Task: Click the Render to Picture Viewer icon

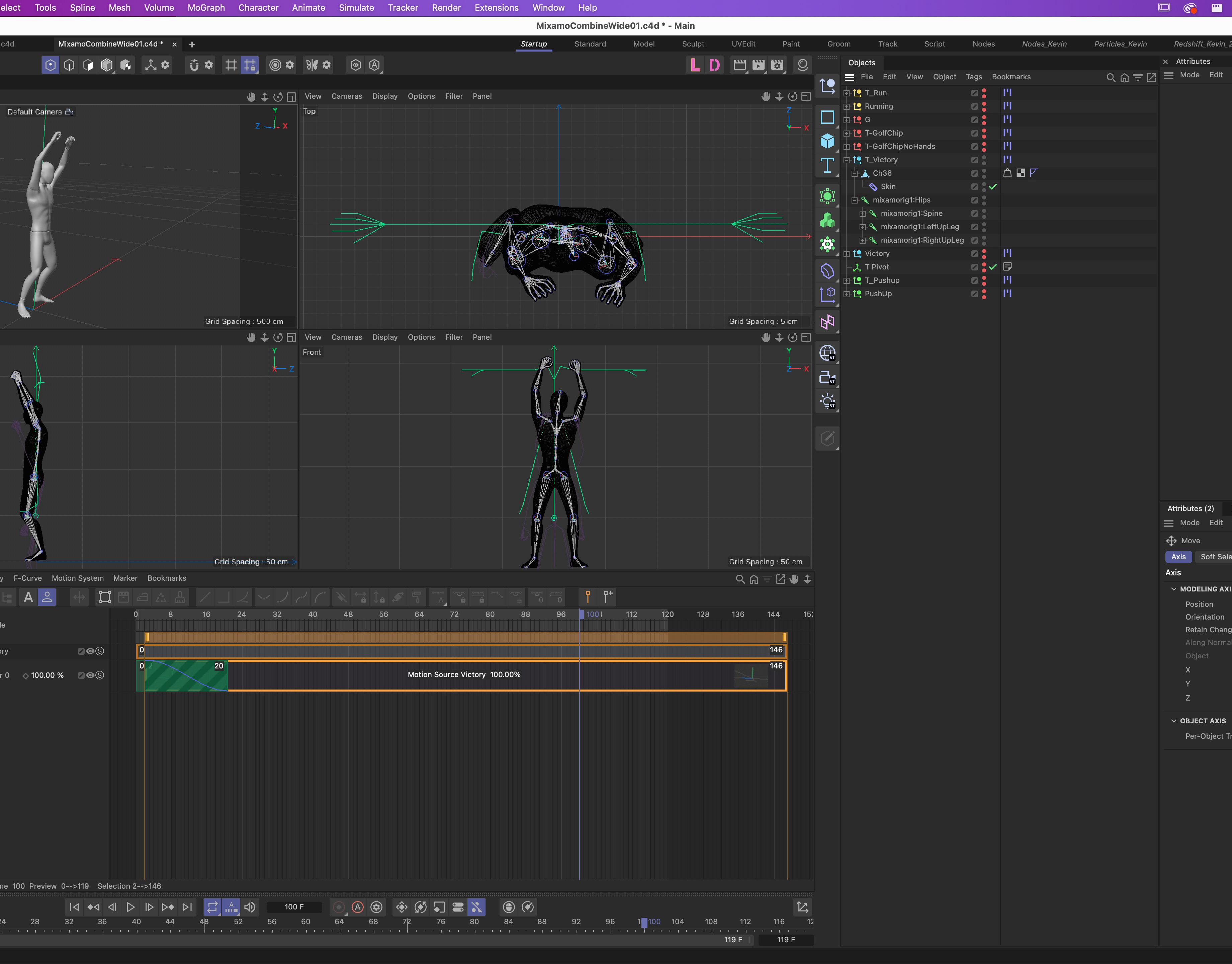Action: coord(758,65)
